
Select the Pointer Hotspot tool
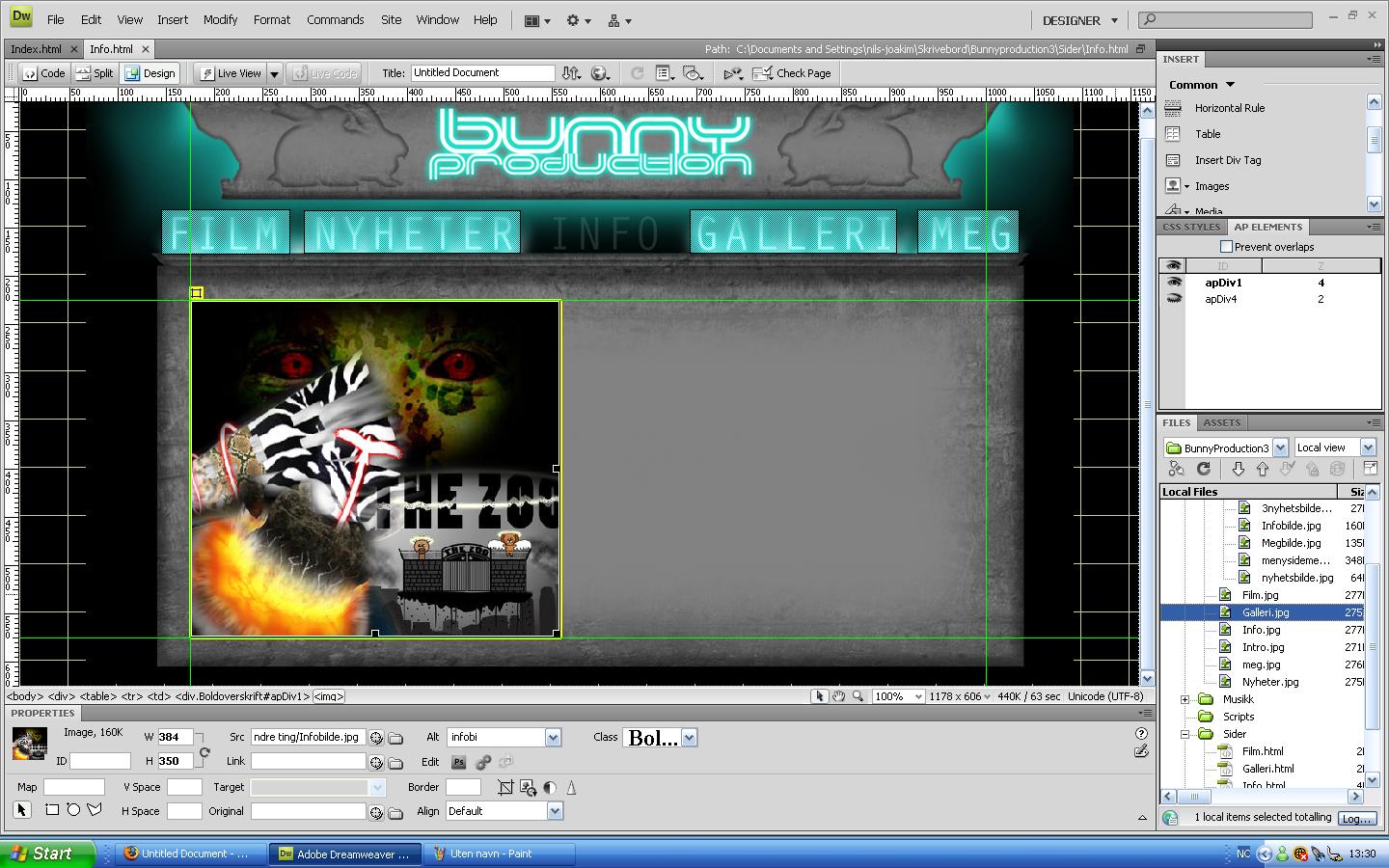(22, 810)
